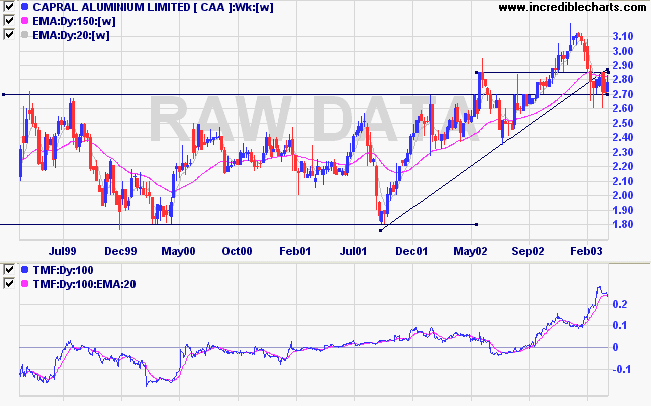Viewport: 651px width, 406px height.
Task: Click the Jul01 date axis label
Action: (353, 251)
